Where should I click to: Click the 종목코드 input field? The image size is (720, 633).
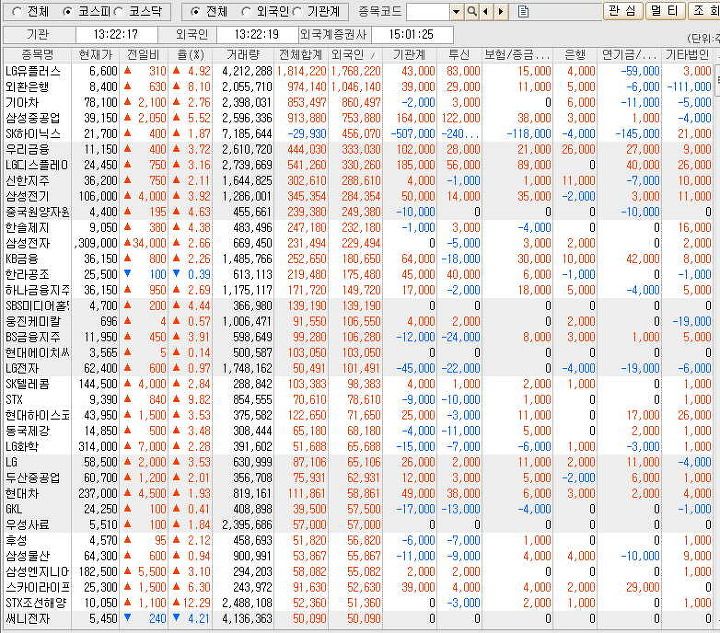pyautogui.click(x=428, y=11)
